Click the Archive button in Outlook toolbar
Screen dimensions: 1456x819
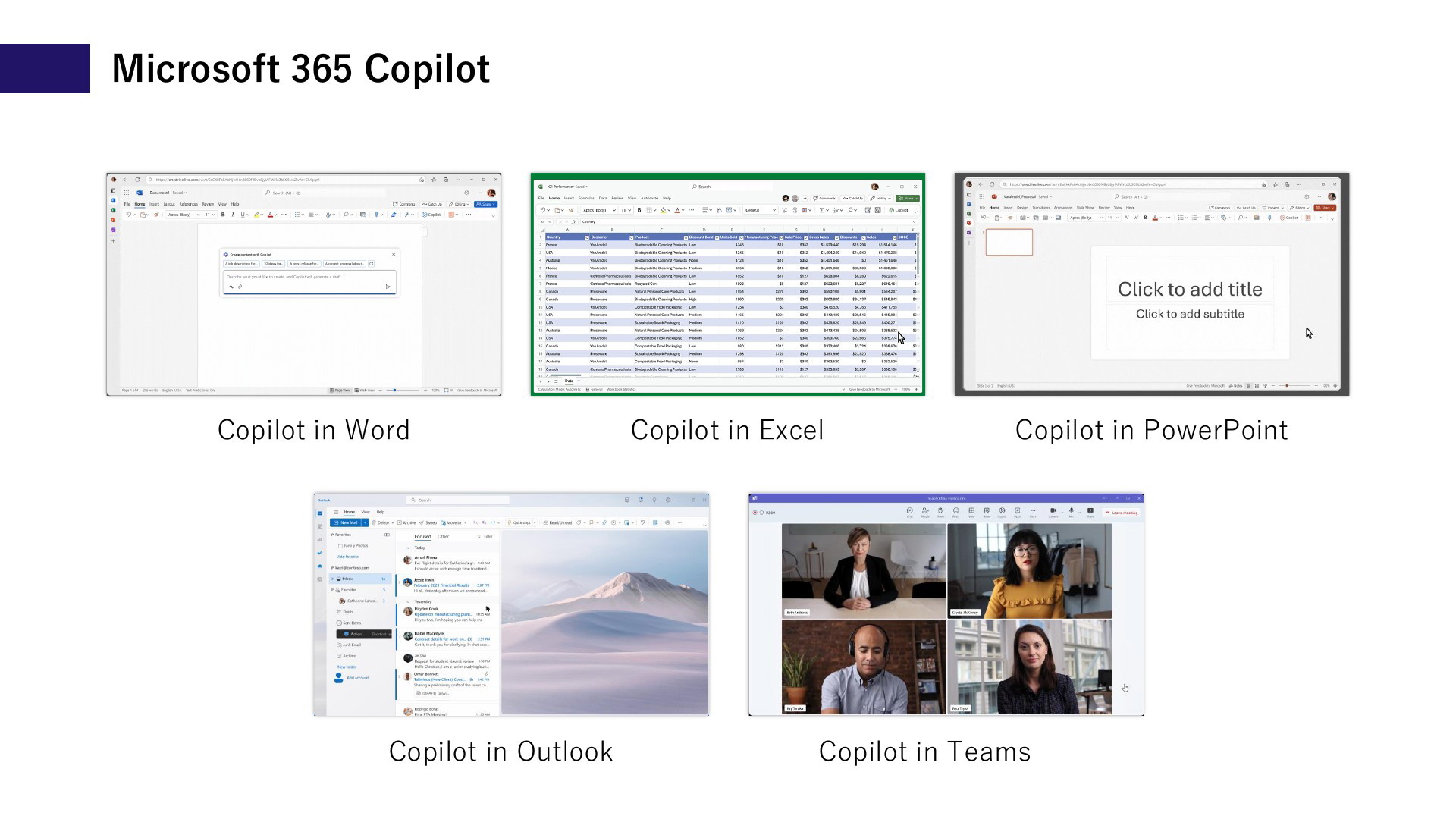406,522
